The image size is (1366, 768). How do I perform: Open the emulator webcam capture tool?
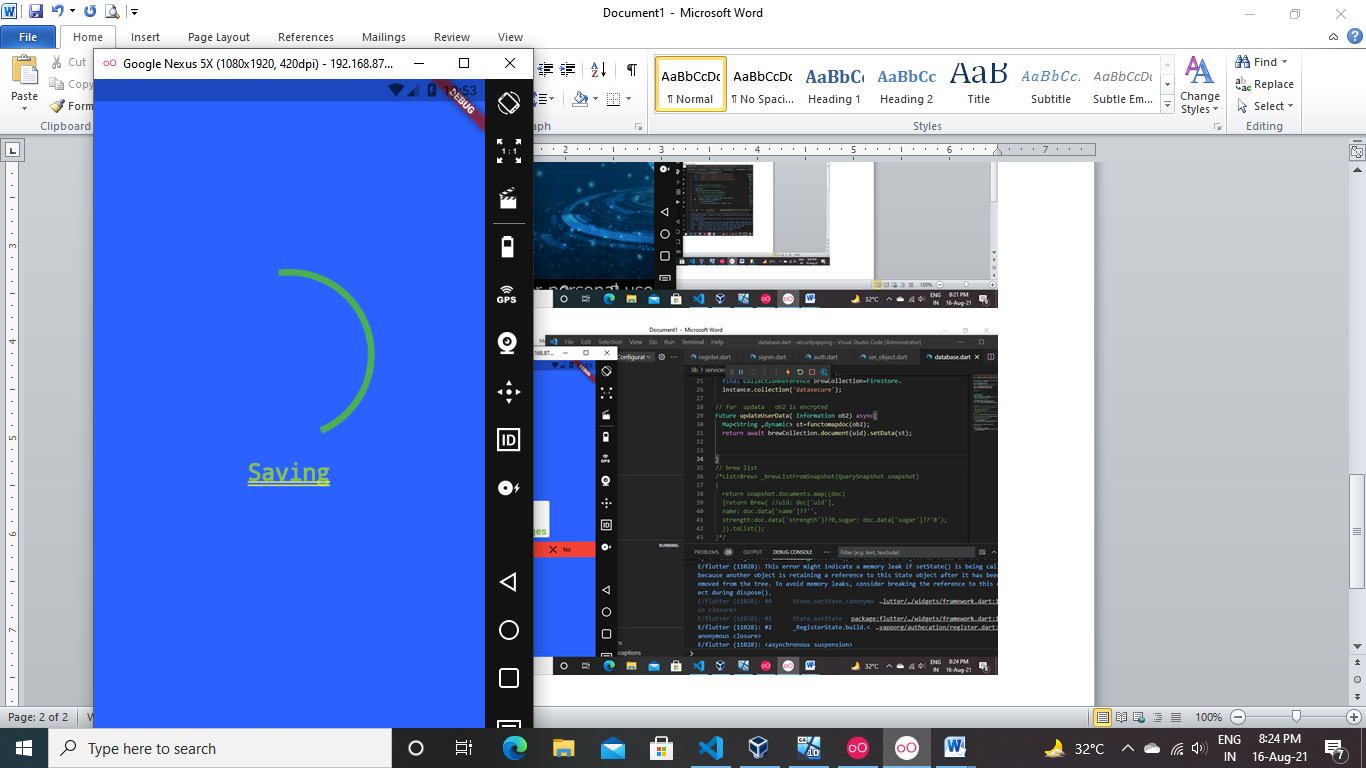[508, 343]
